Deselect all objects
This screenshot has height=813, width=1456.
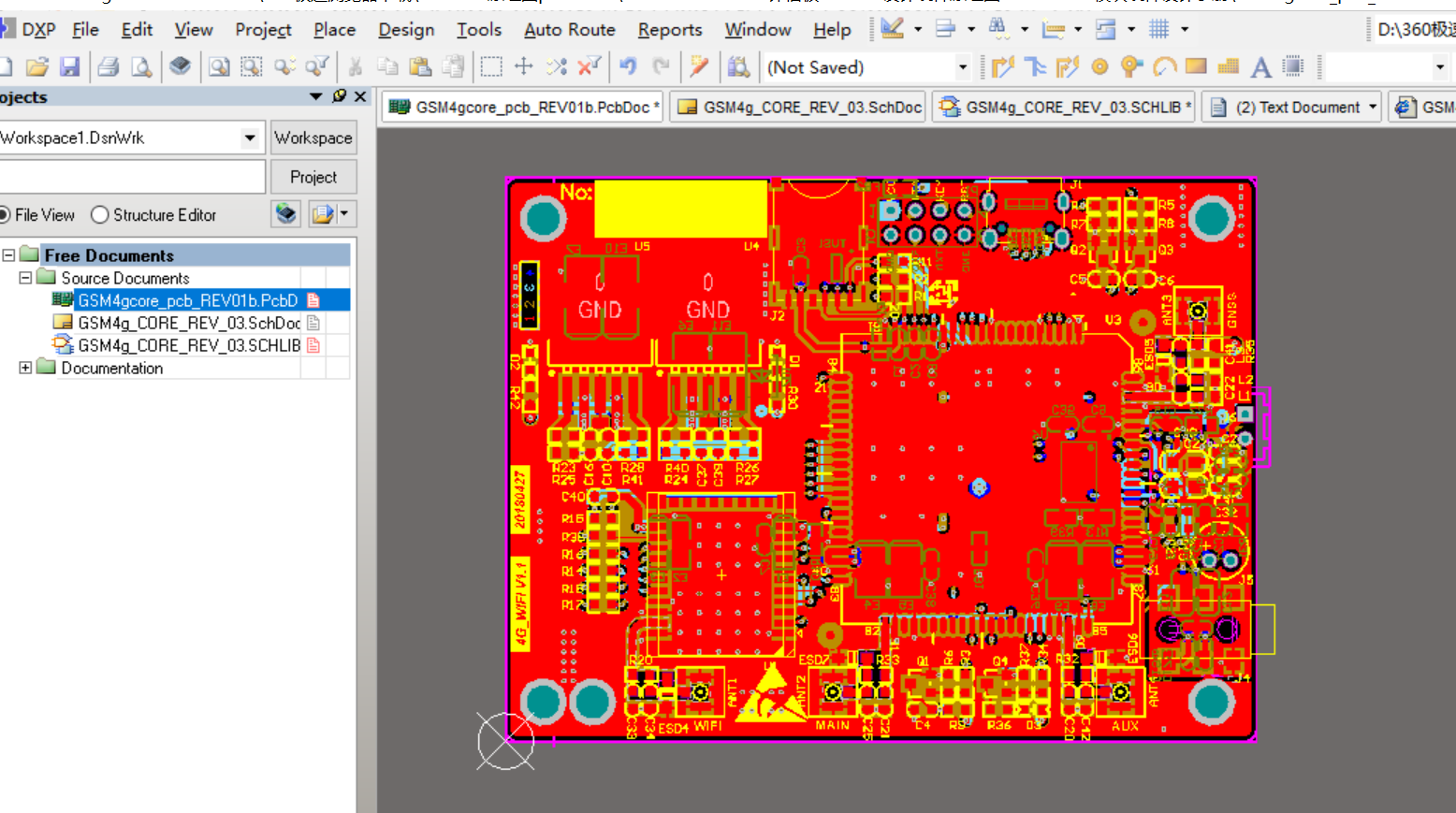click(557, 66)
